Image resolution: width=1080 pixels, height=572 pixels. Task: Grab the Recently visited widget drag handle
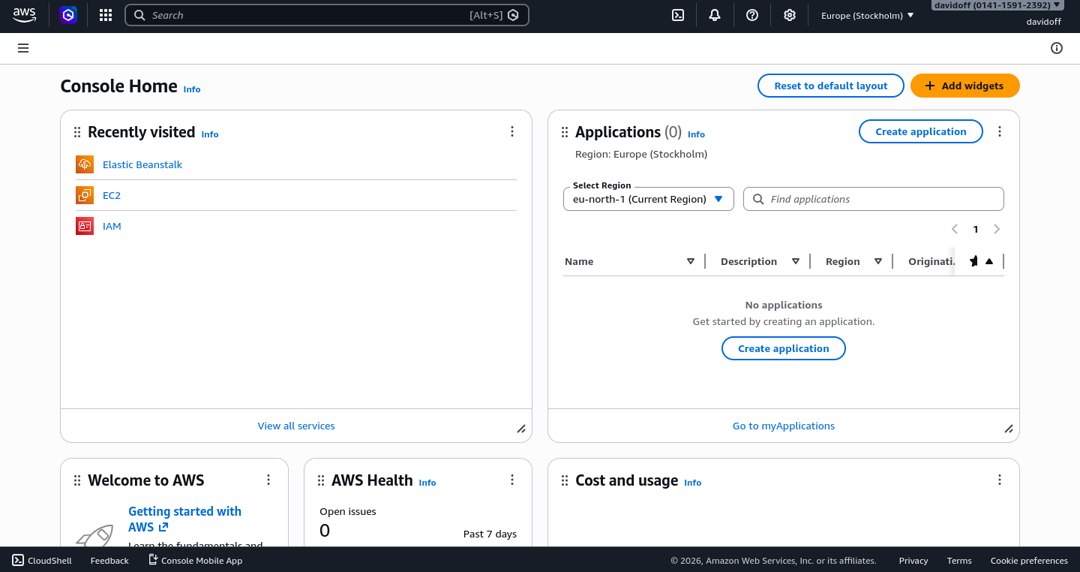pyautogui.click(x=77, y=132)
